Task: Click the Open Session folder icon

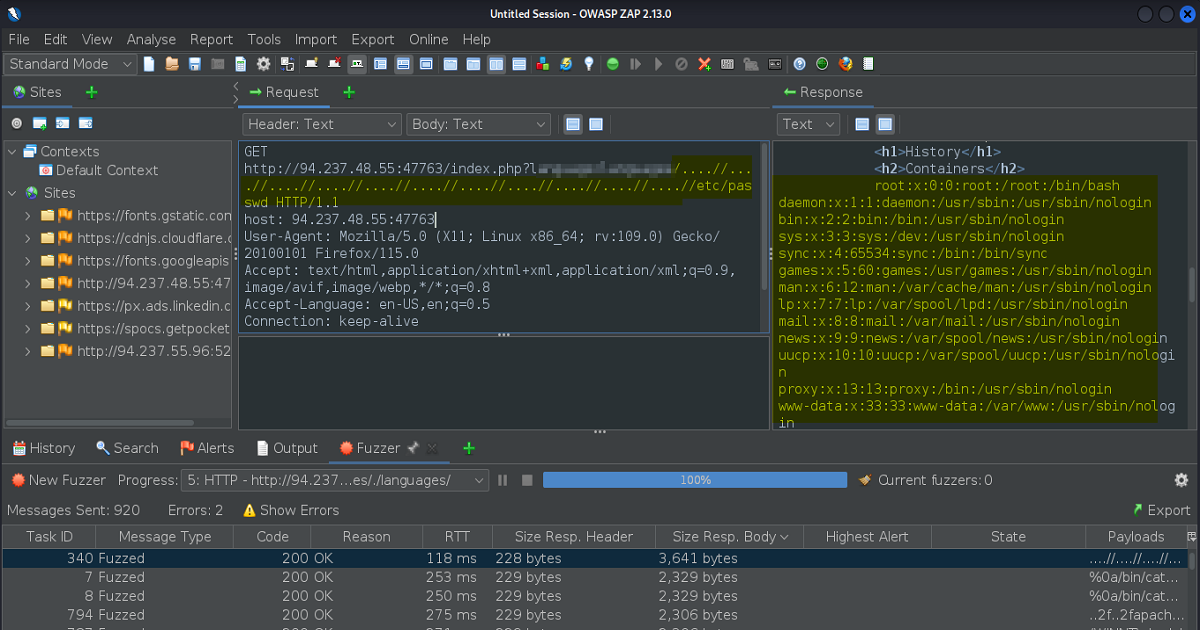Action: [x=172, y=64]
